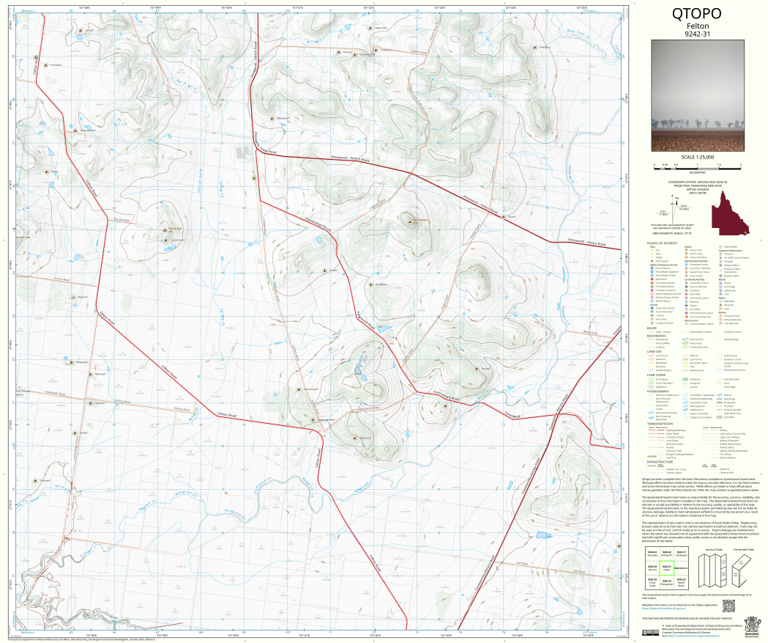Click the adjoining sheets index grid

667,568
